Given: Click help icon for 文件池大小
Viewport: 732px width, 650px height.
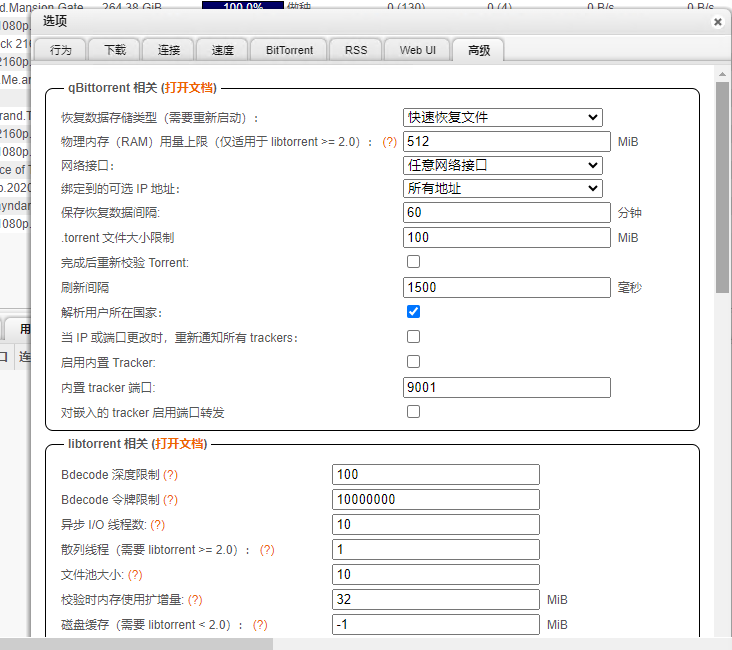Looking at the screenshot, I should coord(135,575).
